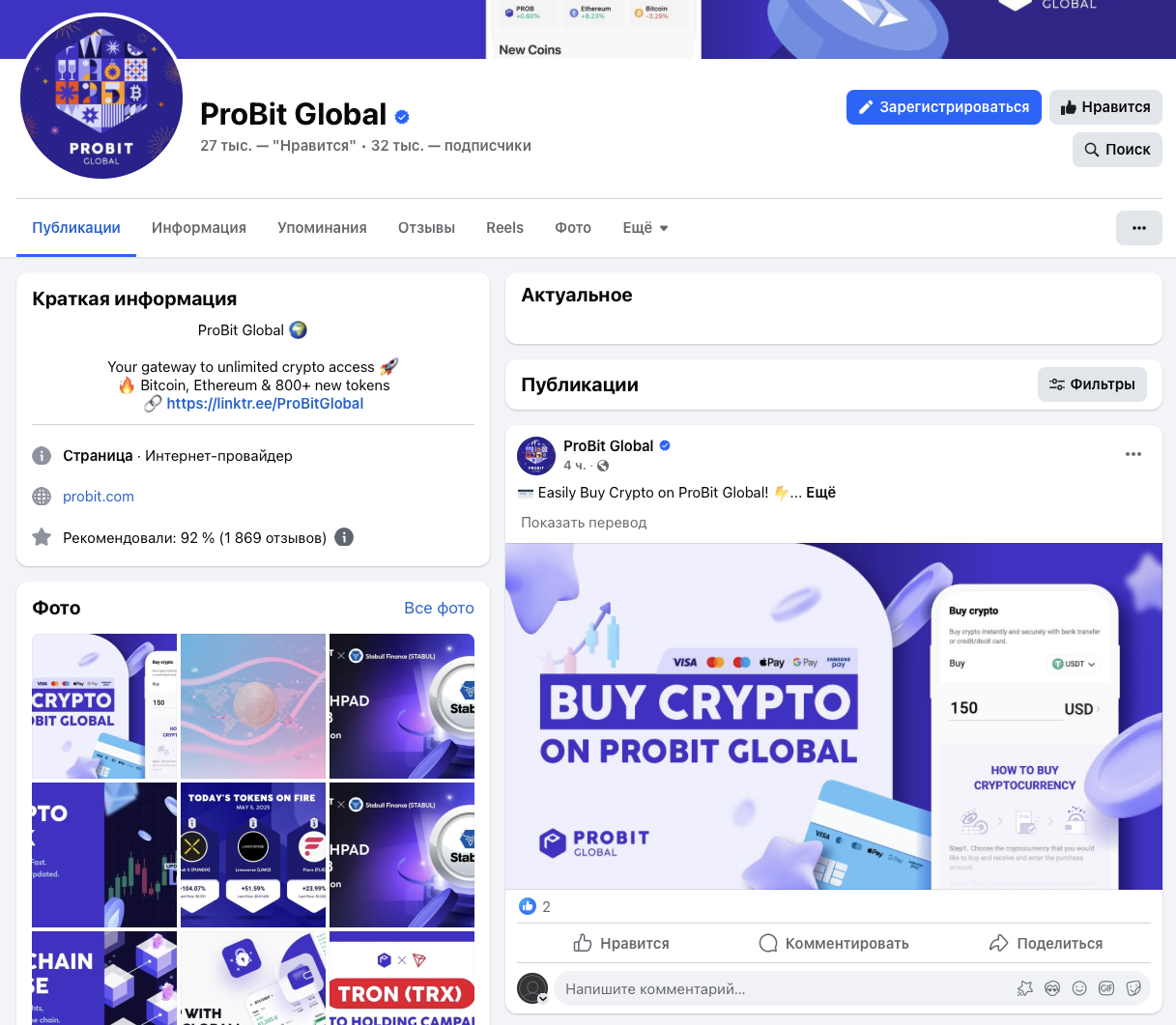The width and height of the screenshot is (1176, 1025).
Task: Open the Фильтры publications filter
Action: 1092,384
